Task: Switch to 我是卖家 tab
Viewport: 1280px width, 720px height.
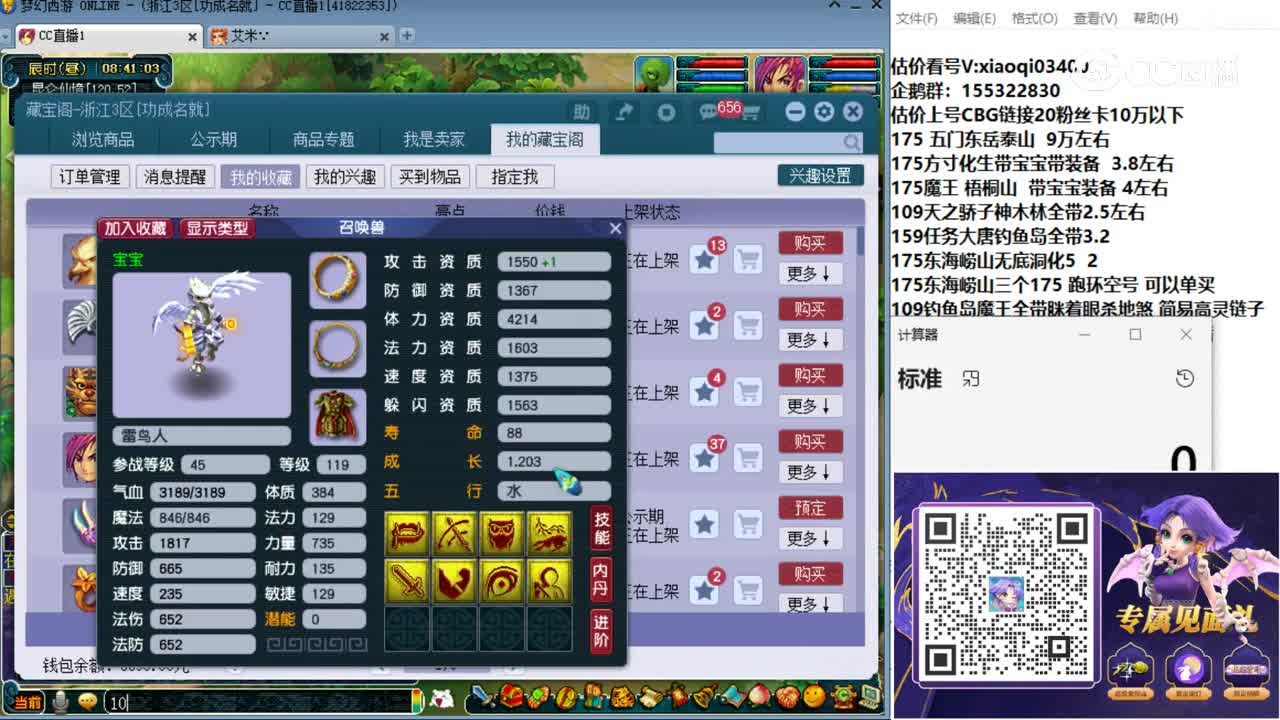Action: (x=434, y=140)
